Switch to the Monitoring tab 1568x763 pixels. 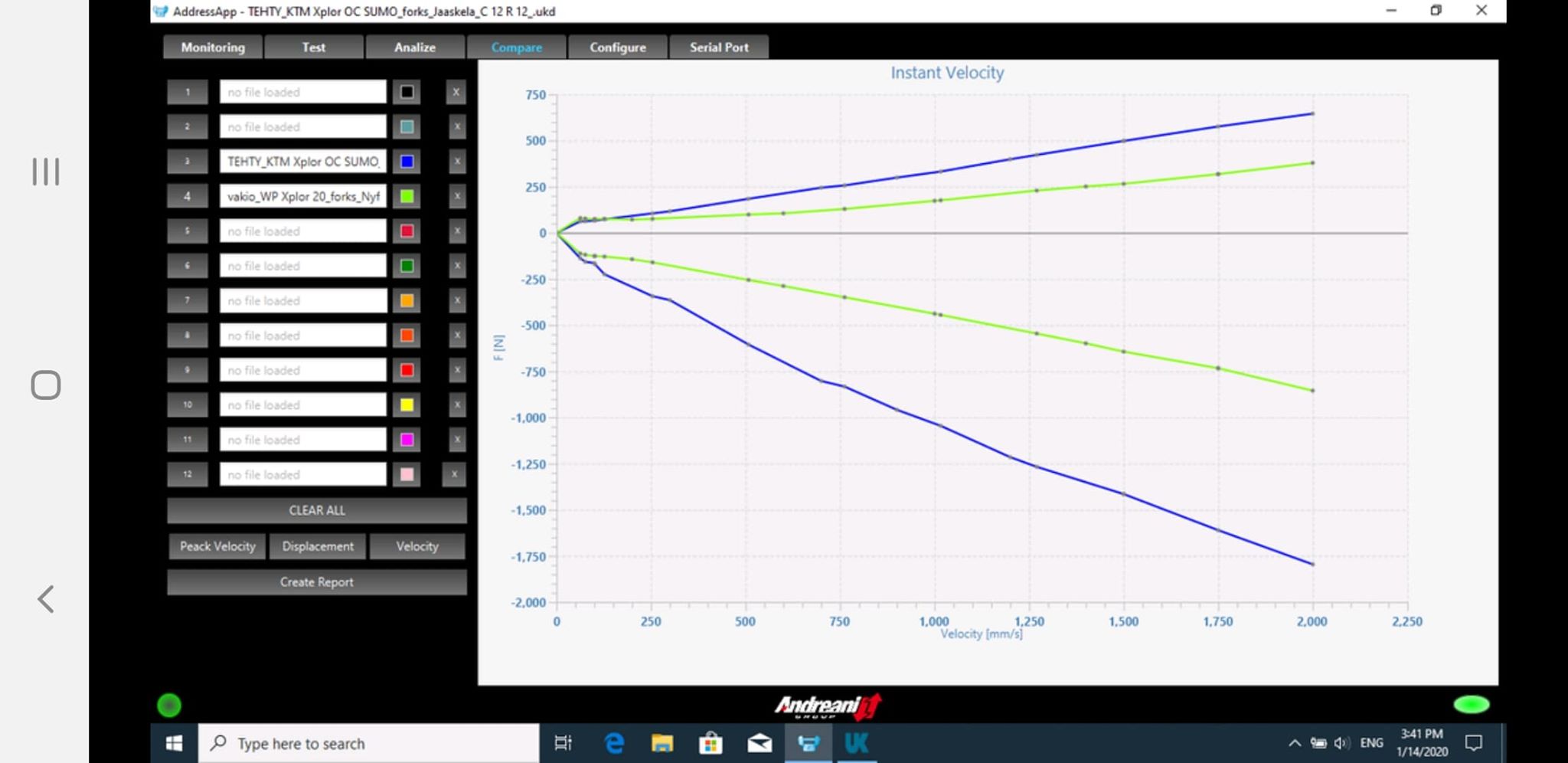[x=213, y=47]
